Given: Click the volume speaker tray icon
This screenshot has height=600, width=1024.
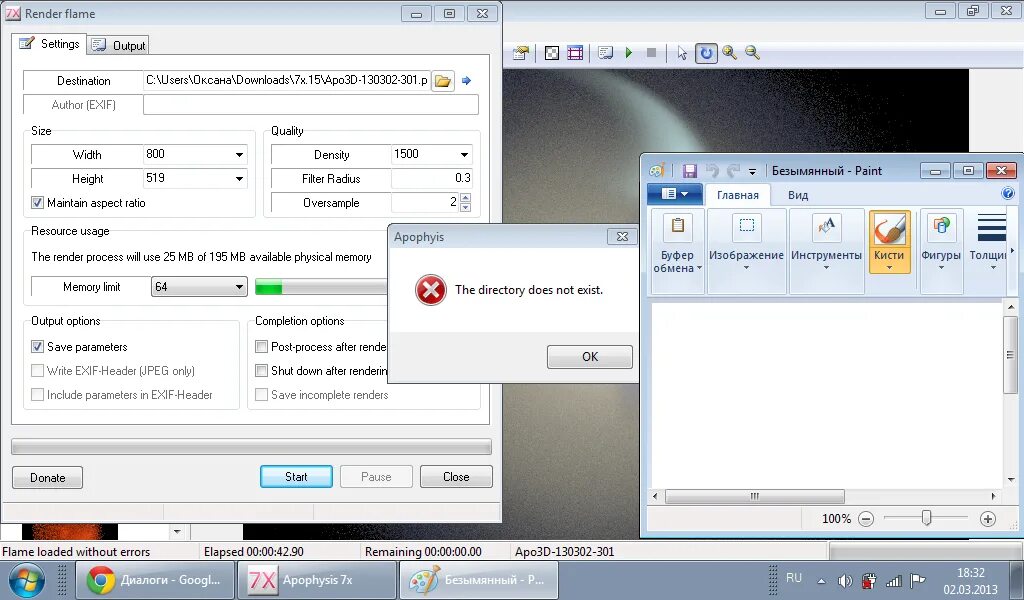Looking at the screenshot, I should pos(844,580).
